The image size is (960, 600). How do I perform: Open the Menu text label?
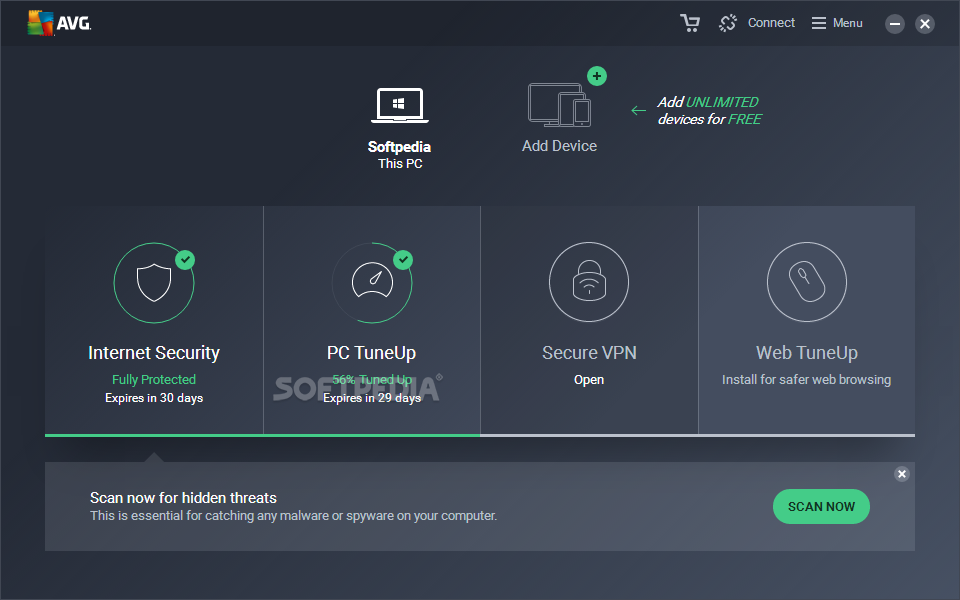click(x=847, y=23)
